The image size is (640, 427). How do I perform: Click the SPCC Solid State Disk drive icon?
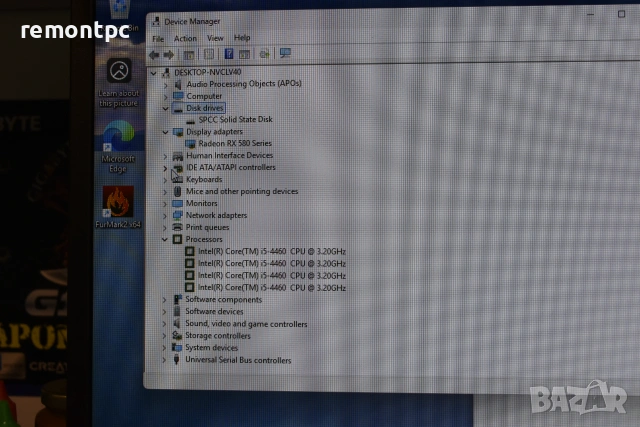tap(190, 121)
